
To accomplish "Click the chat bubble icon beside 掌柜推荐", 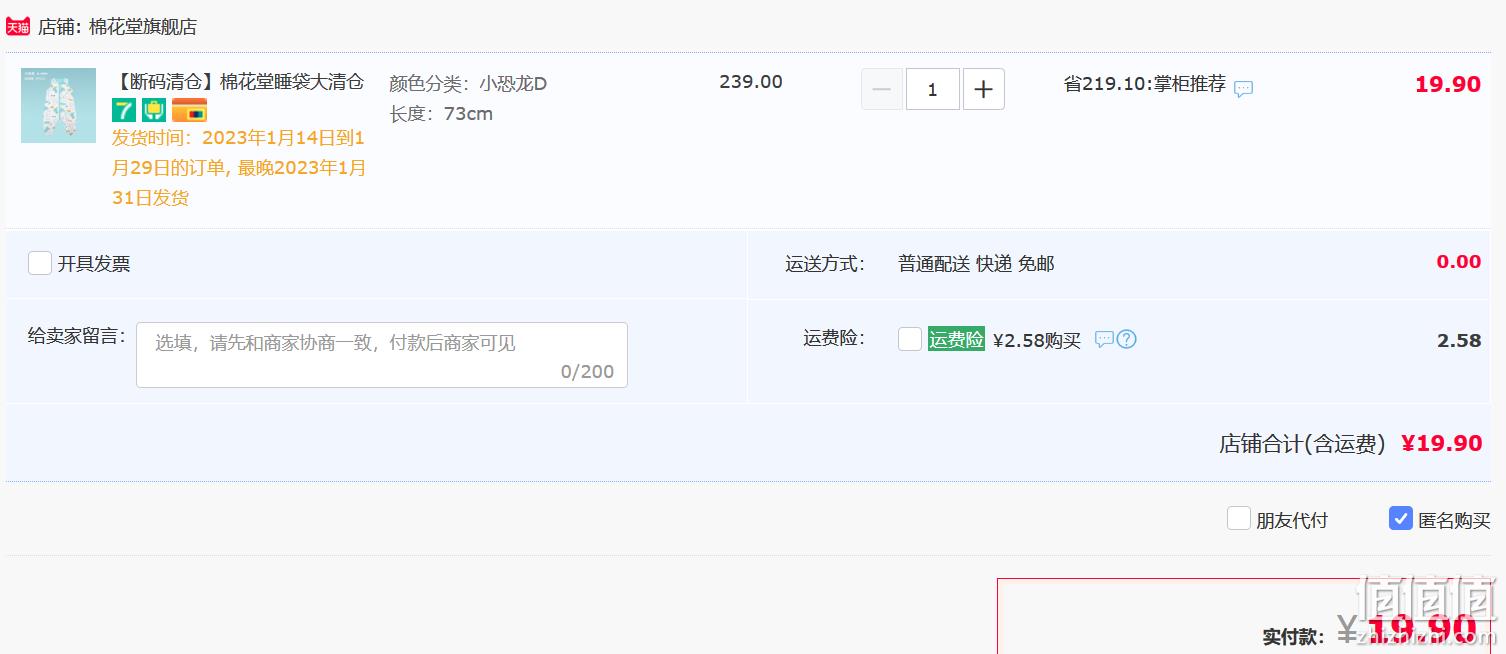I will 1243,88.
